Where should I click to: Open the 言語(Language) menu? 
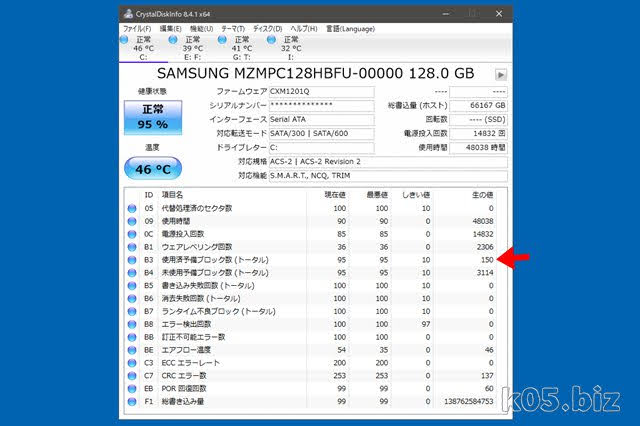pyautogui.click(x=350, y=29)
